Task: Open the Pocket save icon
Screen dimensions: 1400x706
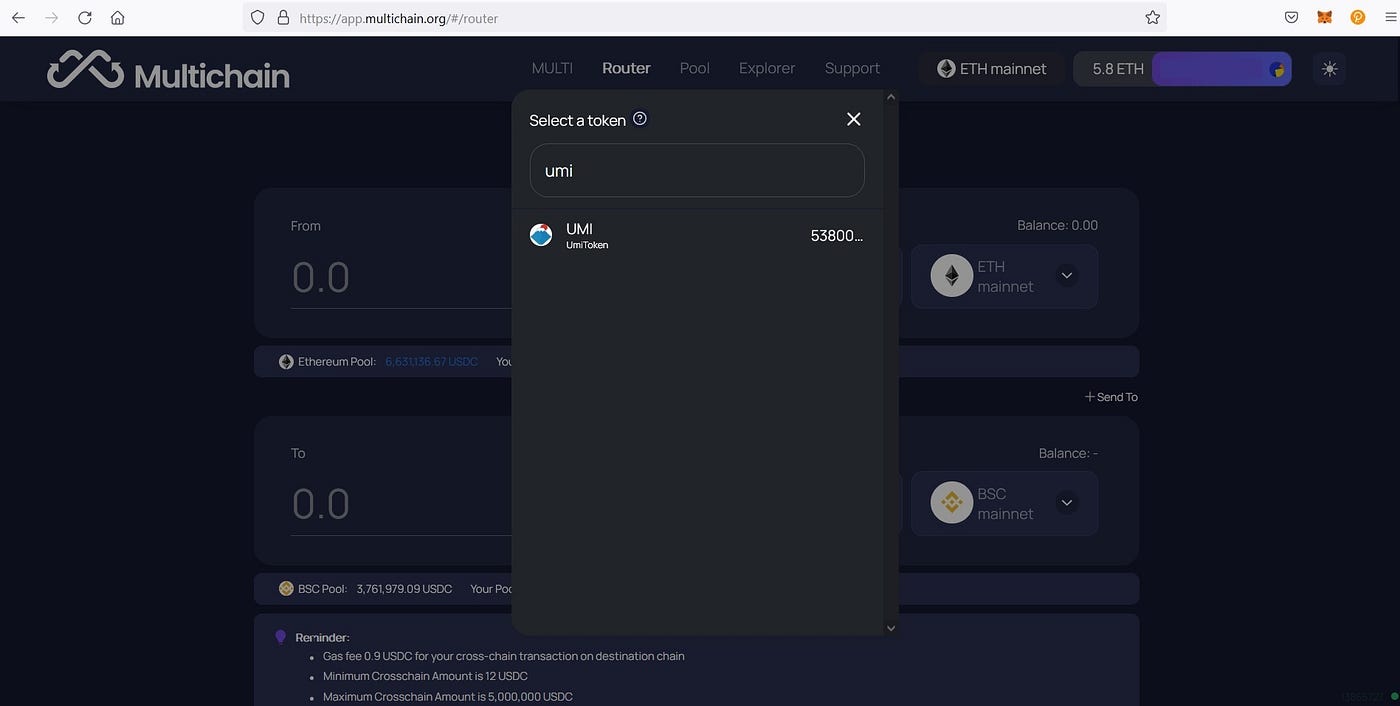Action: point(1292,18)
